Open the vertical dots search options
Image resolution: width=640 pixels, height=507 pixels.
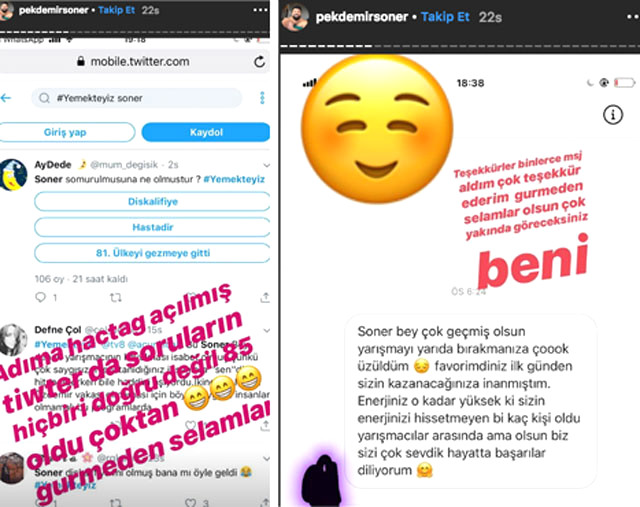(262, 98)
